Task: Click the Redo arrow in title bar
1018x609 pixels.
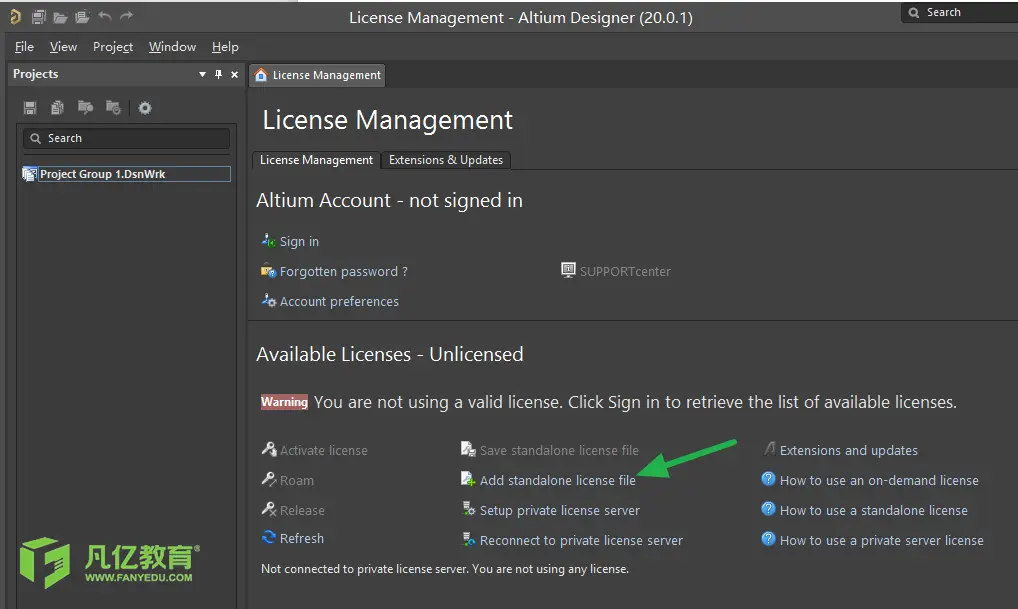Action: tap(127, 16)
